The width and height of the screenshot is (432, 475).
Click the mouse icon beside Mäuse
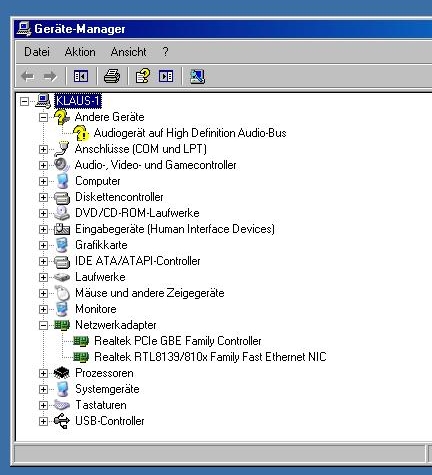(62, 293)
